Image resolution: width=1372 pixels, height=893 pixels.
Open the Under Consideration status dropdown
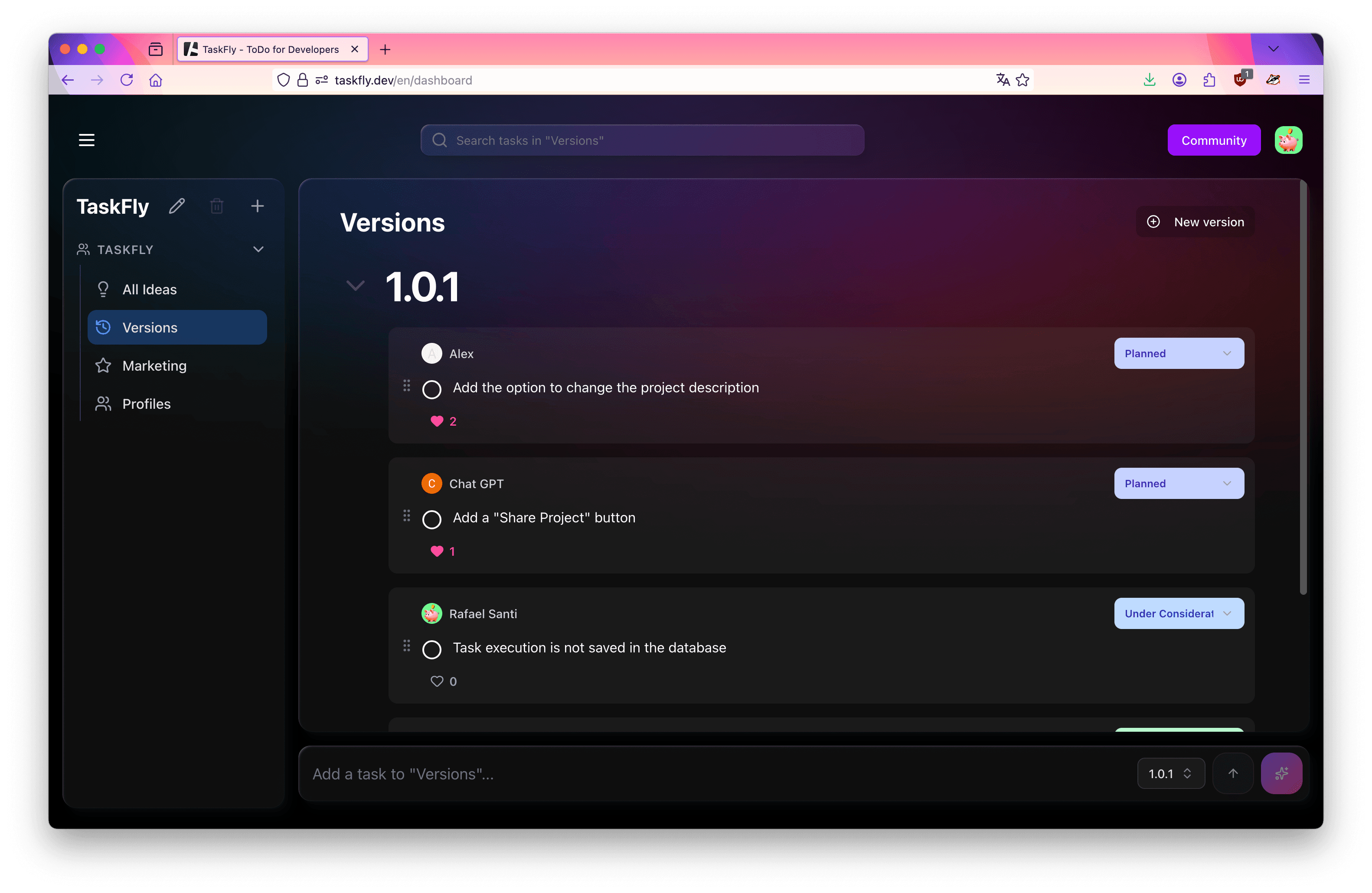coord(1178,613)
